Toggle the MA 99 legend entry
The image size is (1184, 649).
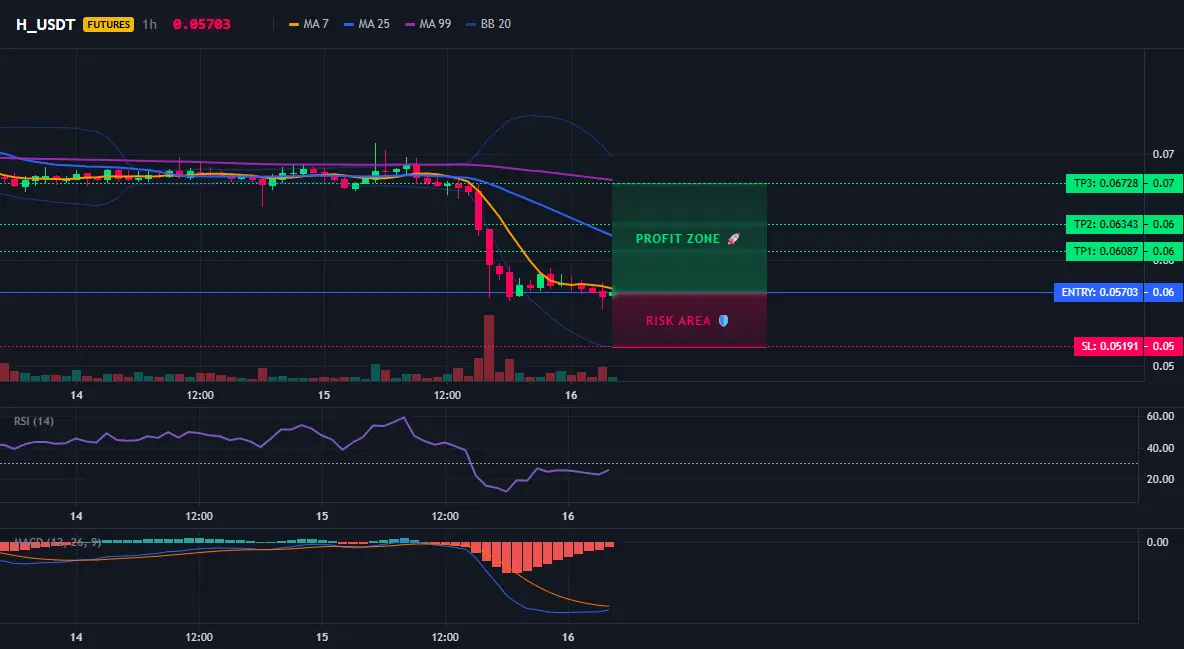pyautogui.click(x=428, y=24)
